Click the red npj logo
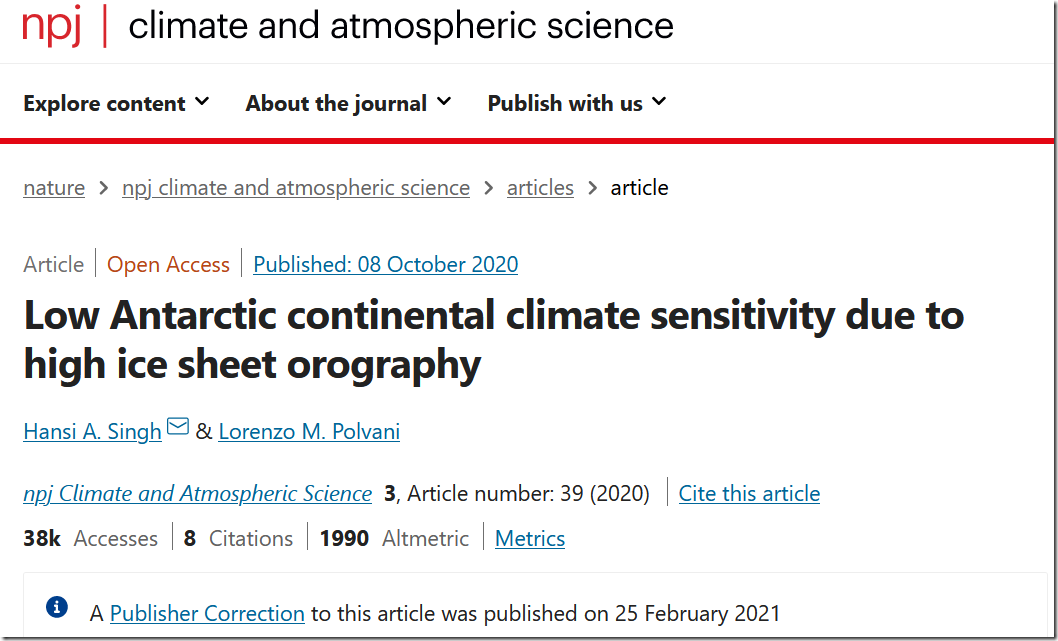This screenshot has width=1058, height=641. (x=53, y=26)
